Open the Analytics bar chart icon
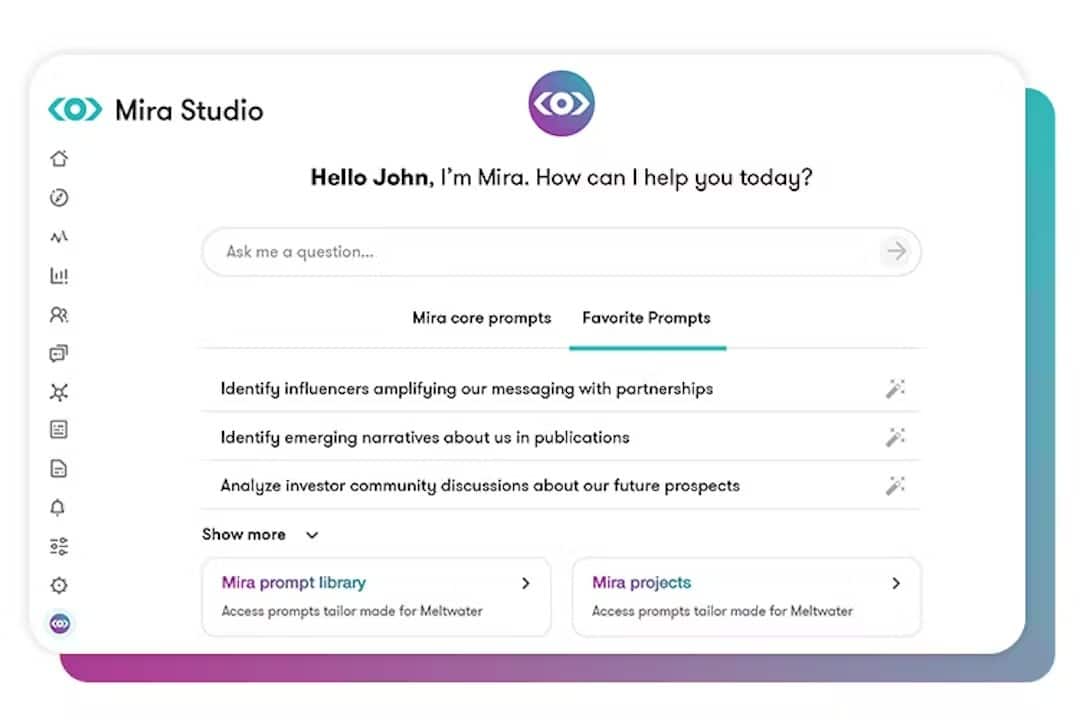1080x720 pixels. [x=59, y=276]
